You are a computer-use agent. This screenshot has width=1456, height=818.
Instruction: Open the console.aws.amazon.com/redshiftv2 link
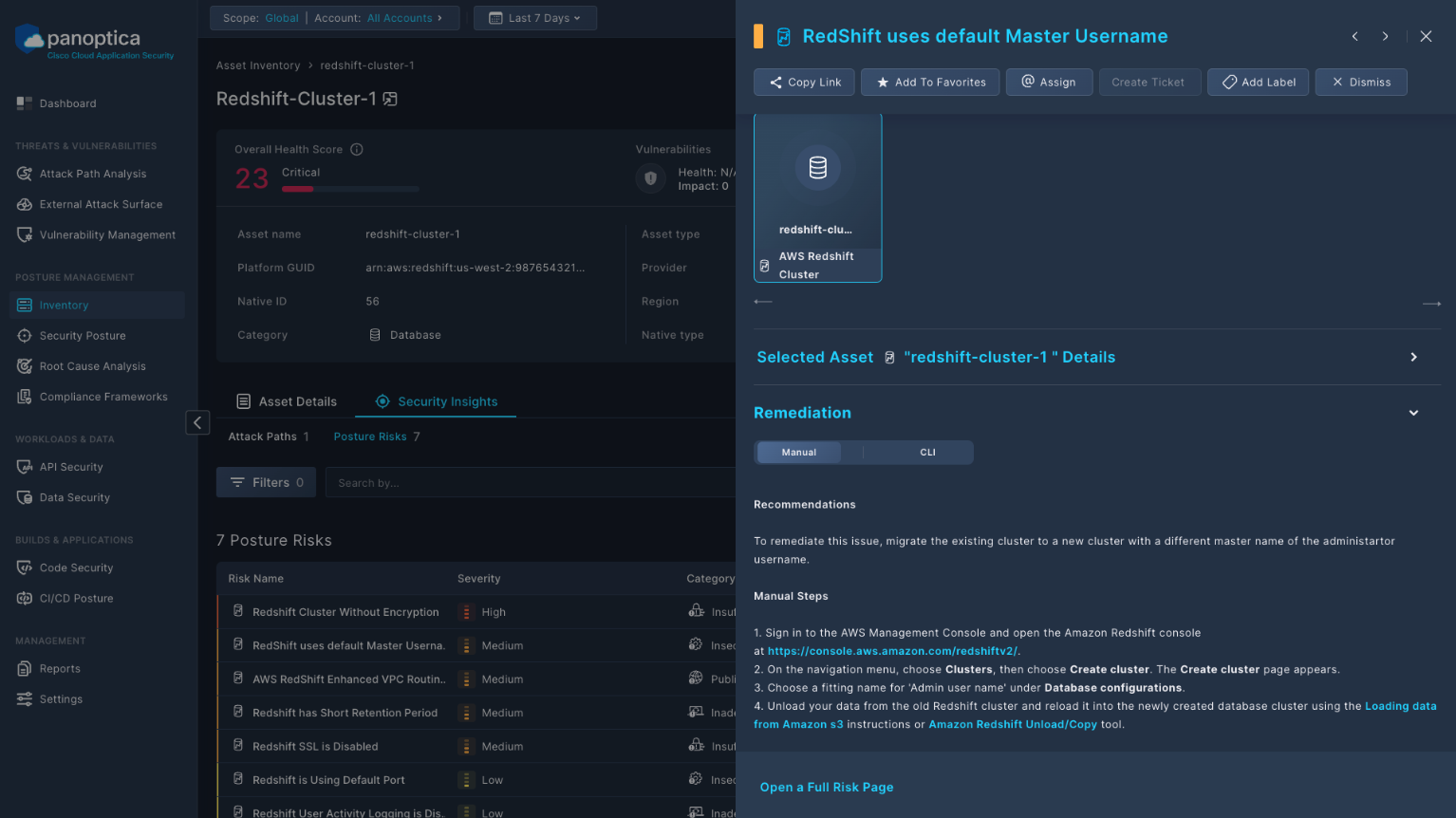pos(892,651)
